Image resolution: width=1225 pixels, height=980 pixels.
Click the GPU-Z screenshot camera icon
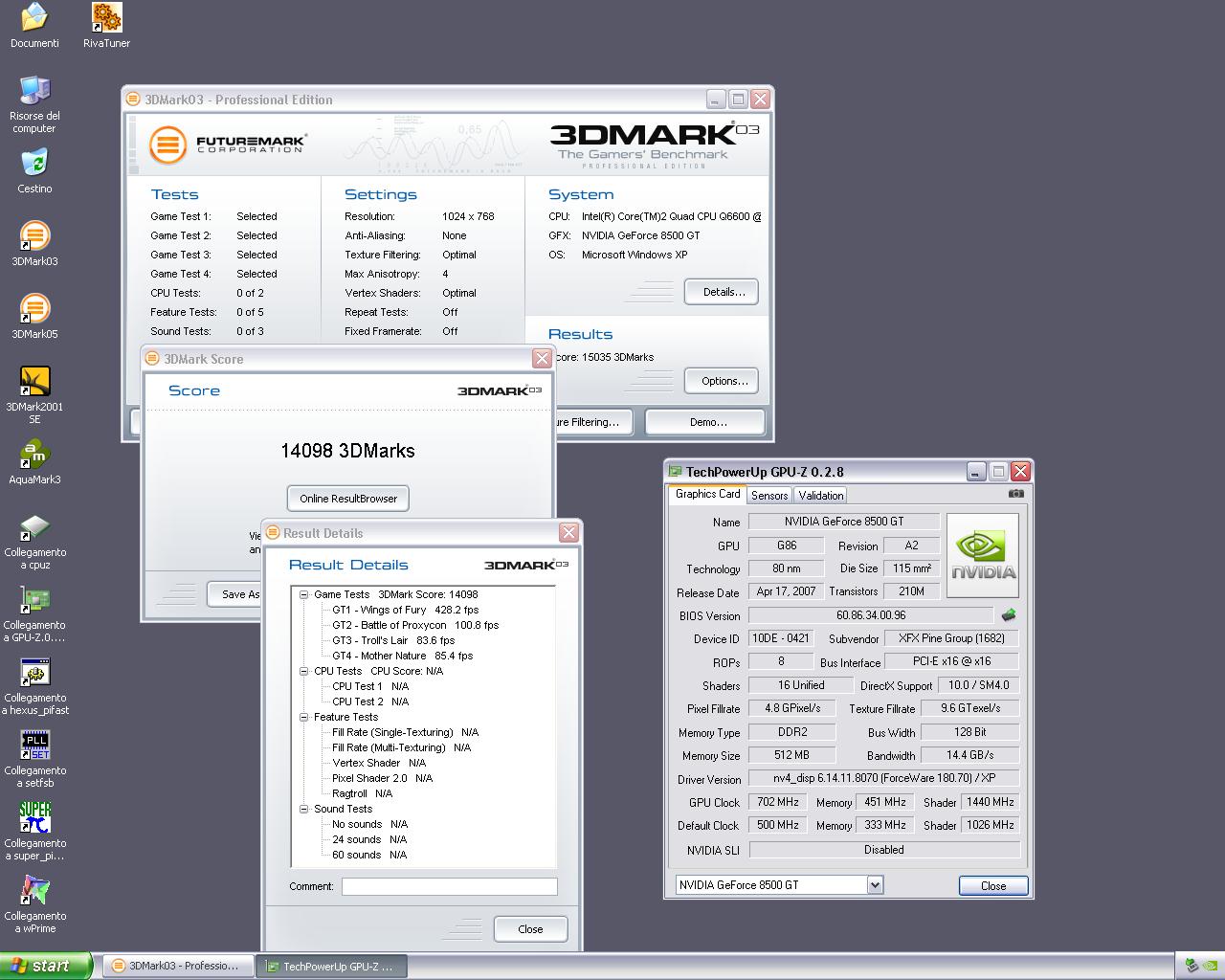point(1016,494)
